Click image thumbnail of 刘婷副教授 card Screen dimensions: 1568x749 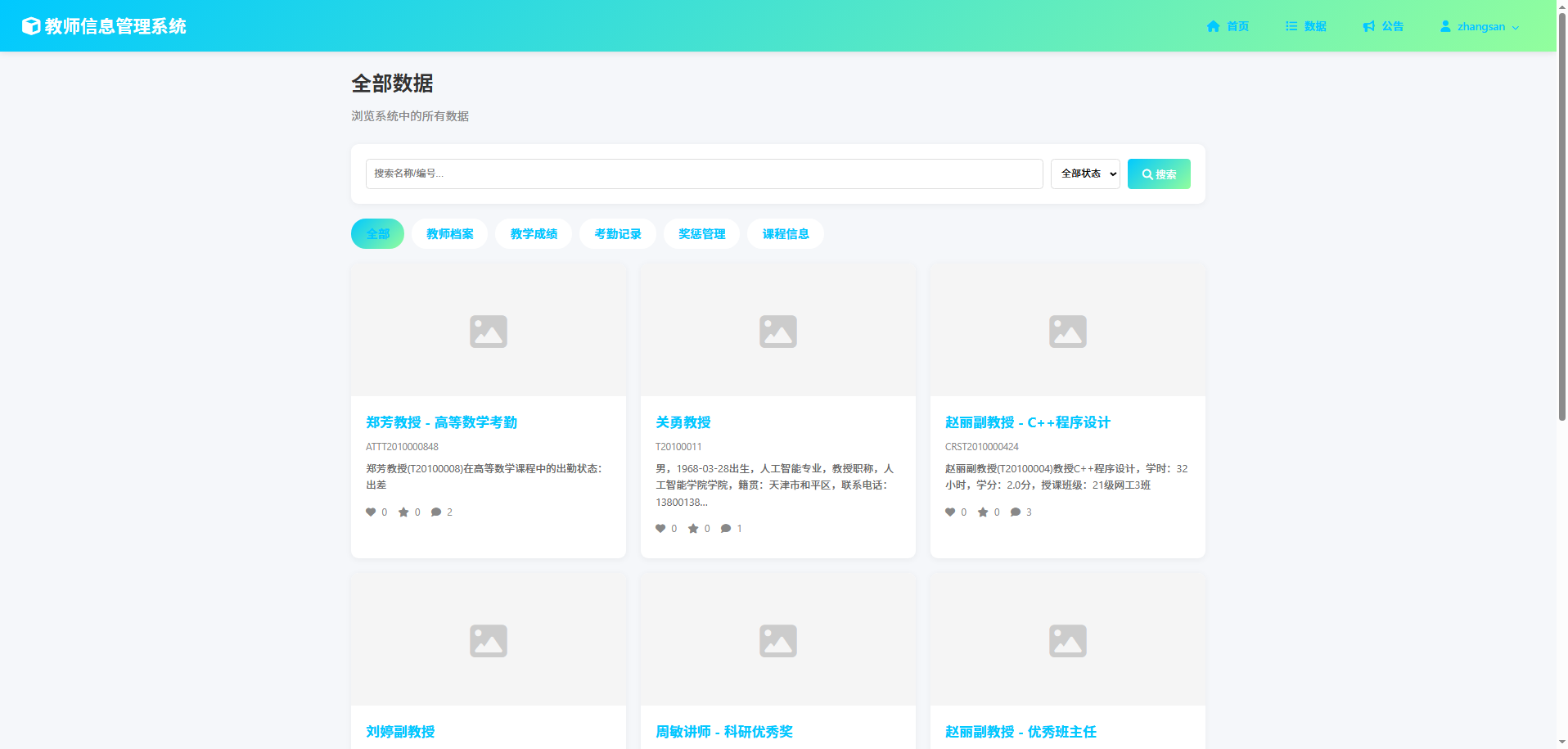point(489,640)
